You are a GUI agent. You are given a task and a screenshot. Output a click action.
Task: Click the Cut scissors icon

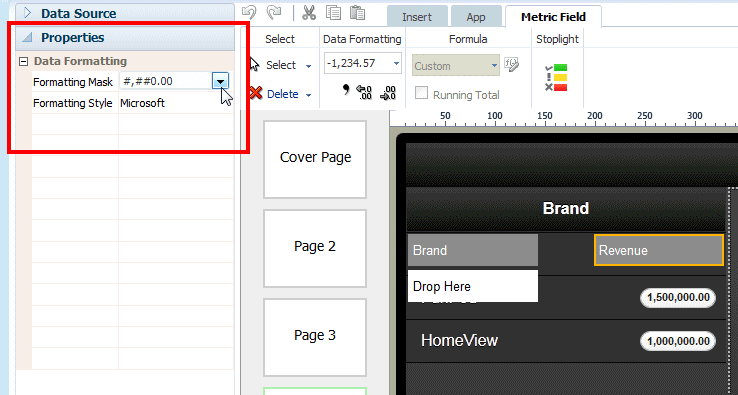[309, 13]
